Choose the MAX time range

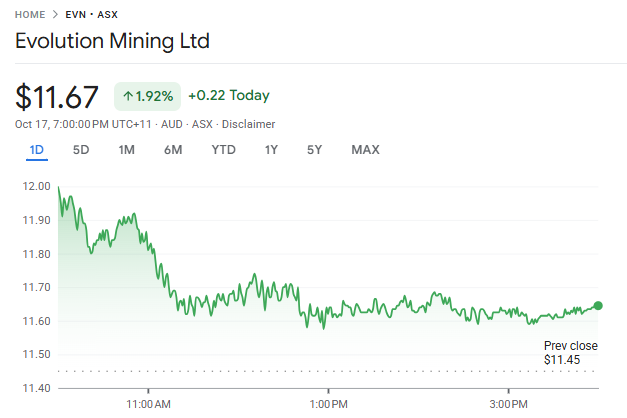pos(365,150)
